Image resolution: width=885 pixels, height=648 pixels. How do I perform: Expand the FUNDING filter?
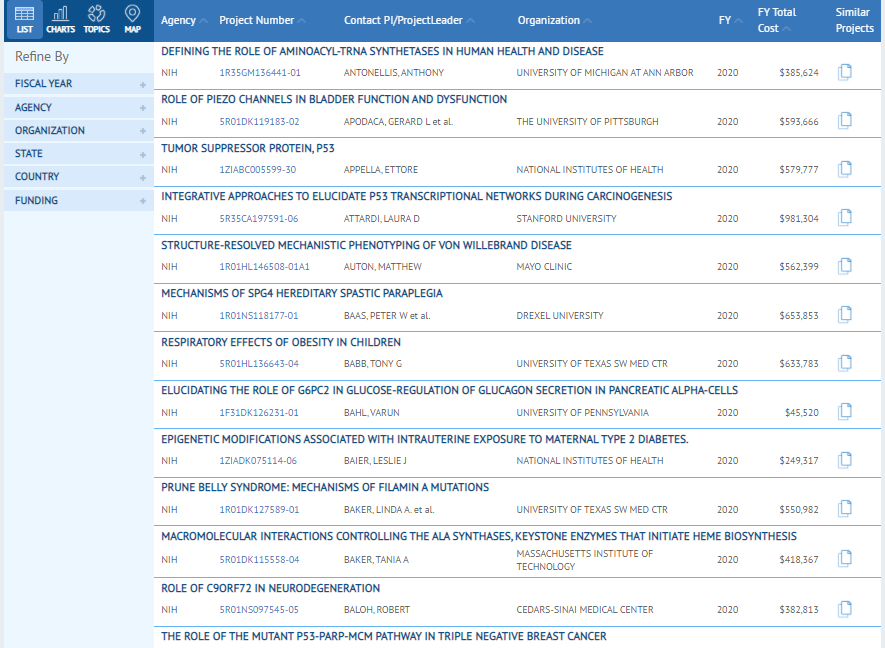click(x=78, y=200)
